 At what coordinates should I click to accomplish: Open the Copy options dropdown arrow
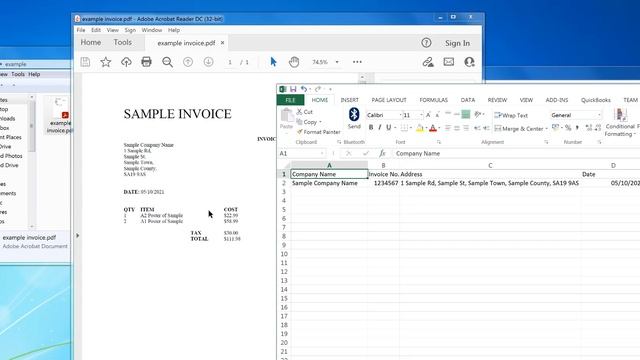tap(320, 122)
